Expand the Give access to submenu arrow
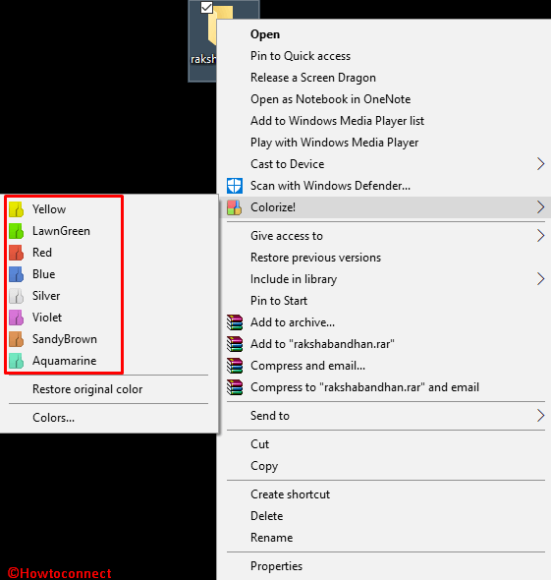The height and width of the screenshot is (580, 551). click(x=541, y=236)
